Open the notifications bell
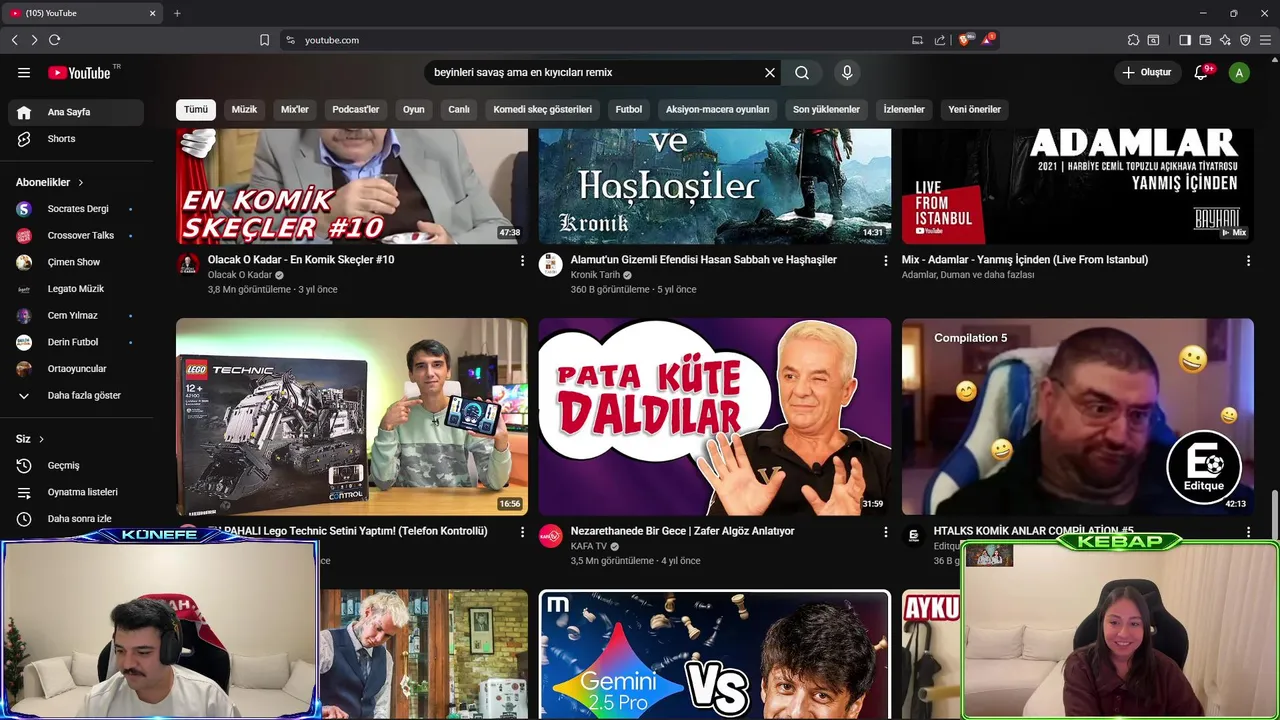 pyautogui.click(x=1201, y=72)
